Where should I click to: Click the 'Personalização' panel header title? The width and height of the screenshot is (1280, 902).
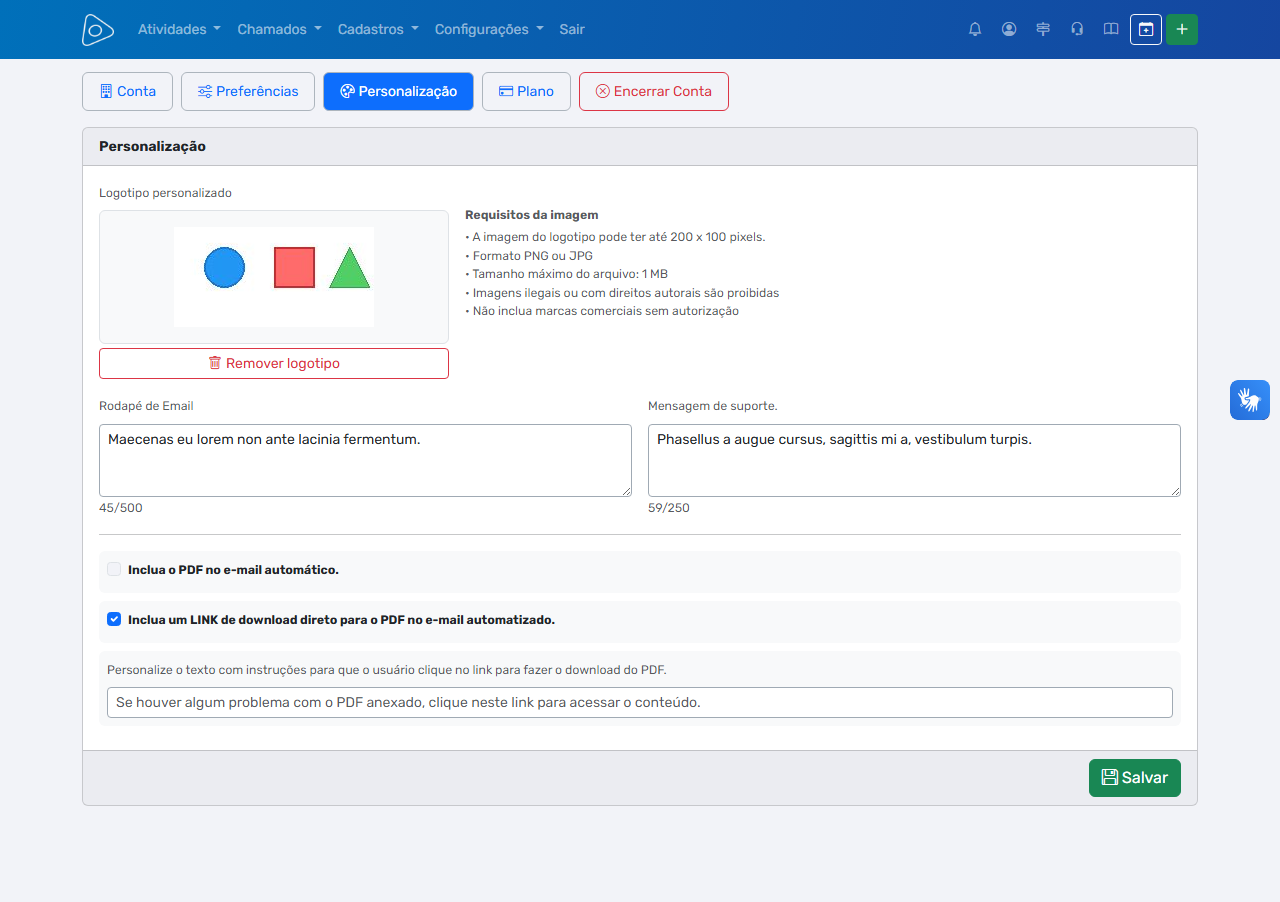coord(152,146)
